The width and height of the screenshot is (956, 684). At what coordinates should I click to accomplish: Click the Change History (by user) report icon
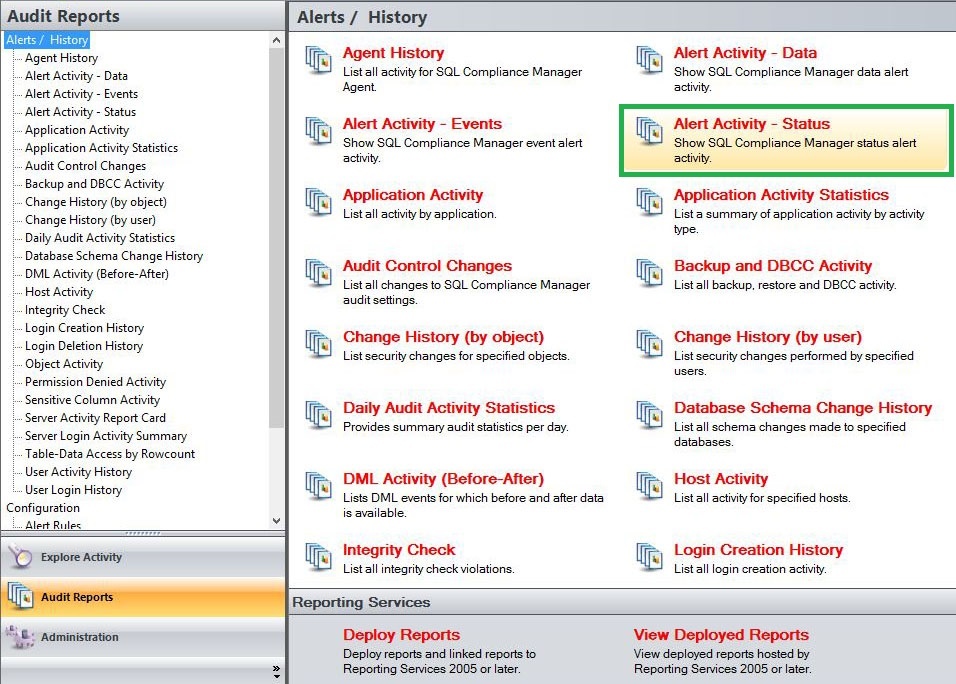649,344
